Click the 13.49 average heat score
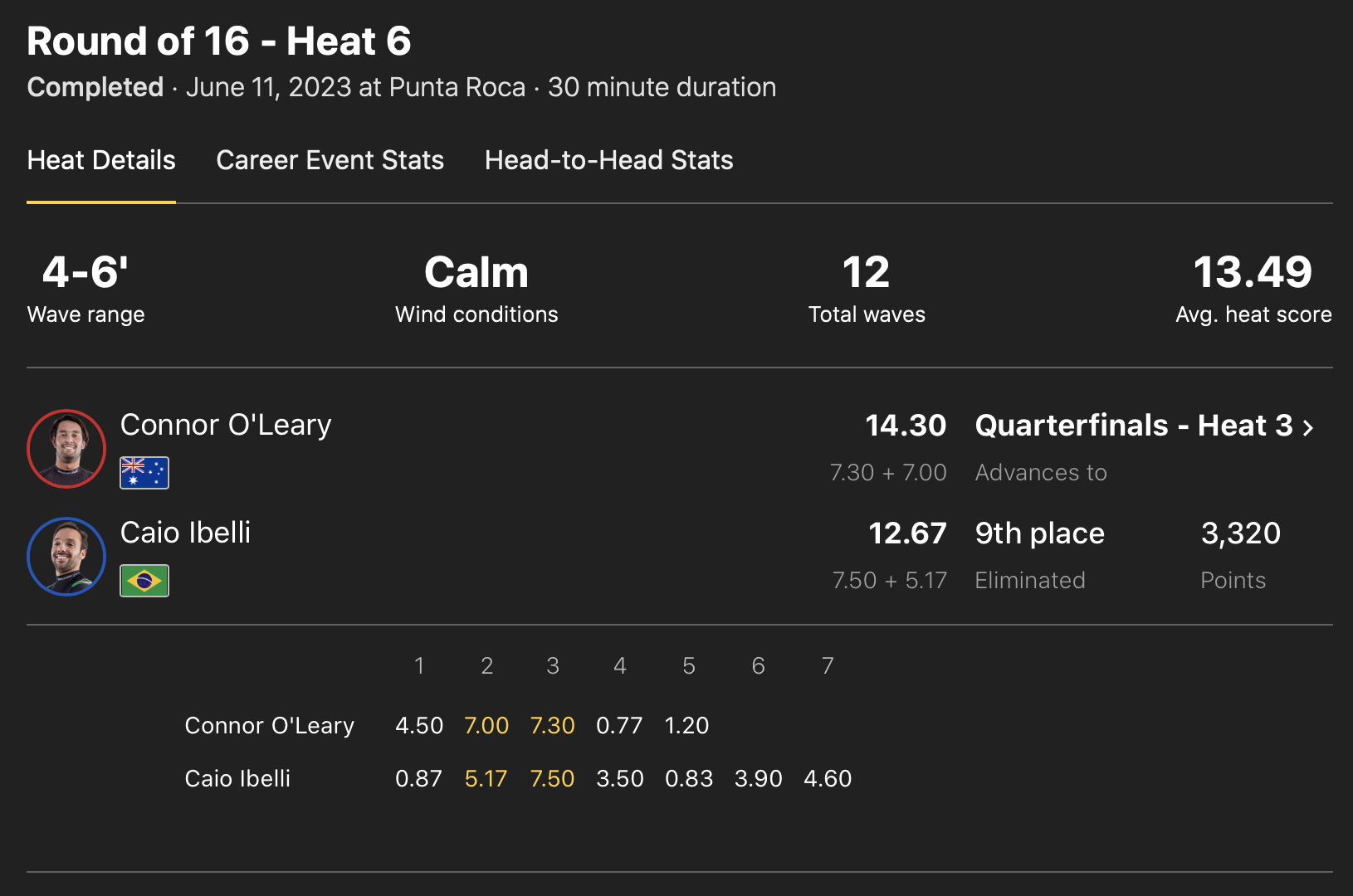The height and width of the screenshot is (896, 1353). [1253, 273]
